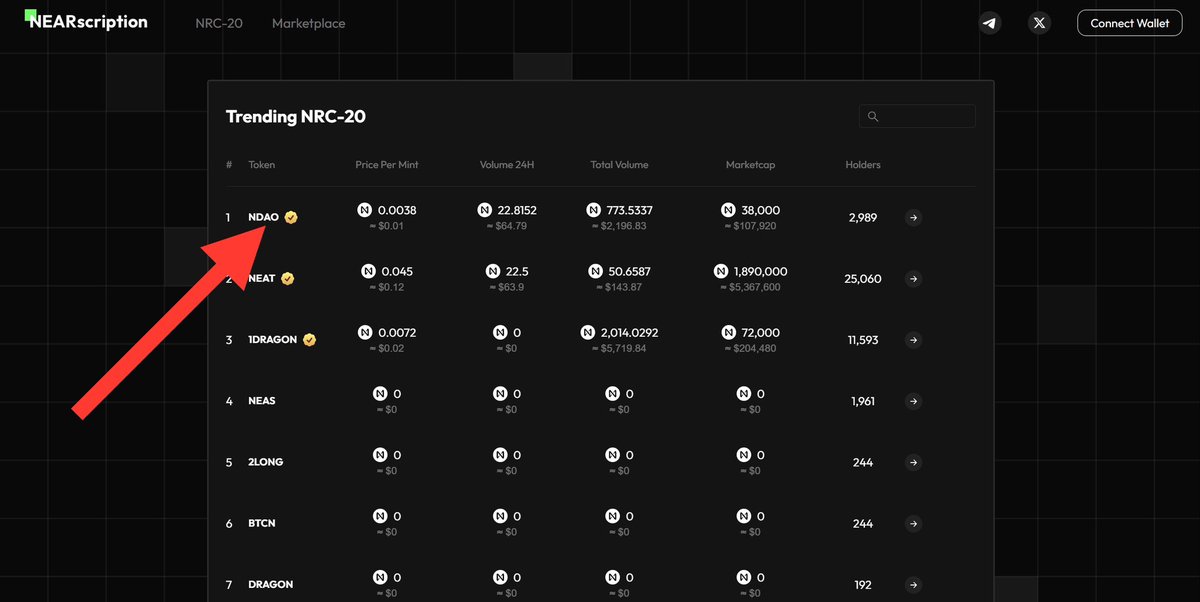
Task: Click NDAO marketcap 38,000
Action: pyautogui.click(x=760, y=211)
